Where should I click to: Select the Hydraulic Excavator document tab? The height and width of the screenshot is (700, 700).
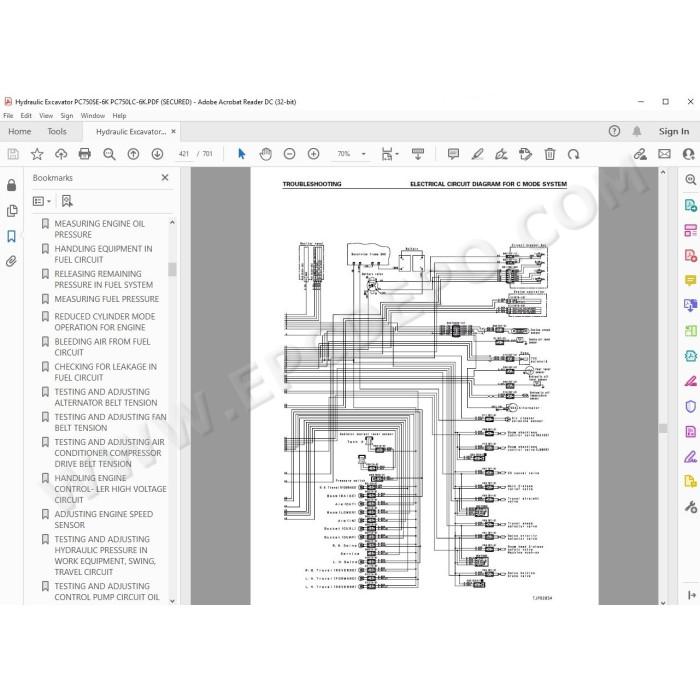pos(131,132)
